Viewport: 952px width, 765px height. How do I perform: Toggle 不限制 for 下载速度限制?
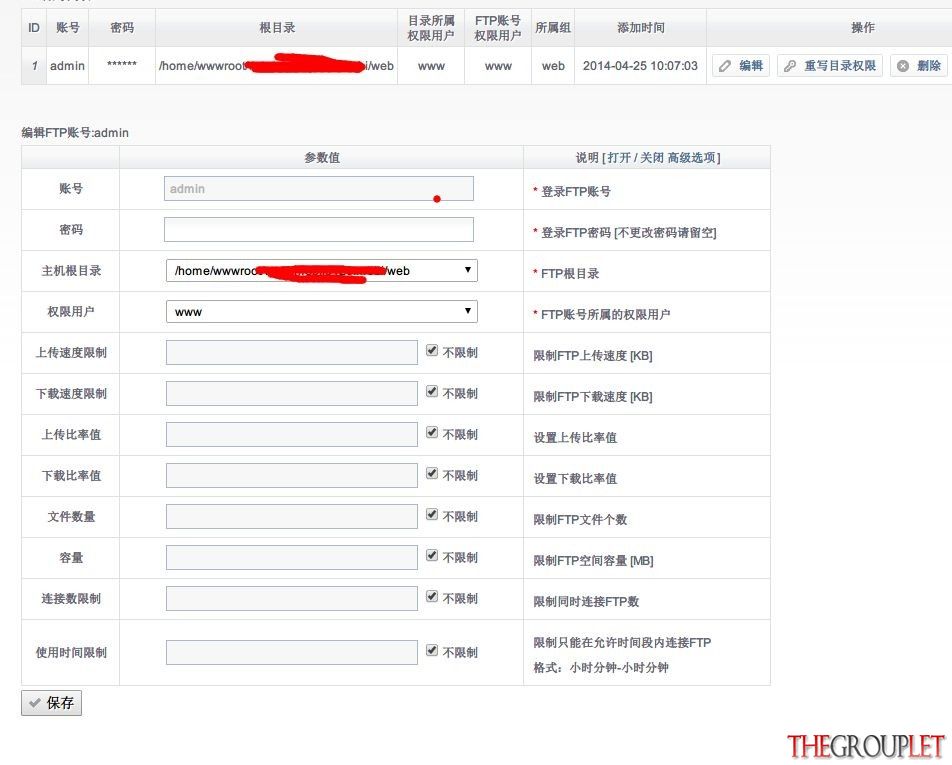pos(432,392)
